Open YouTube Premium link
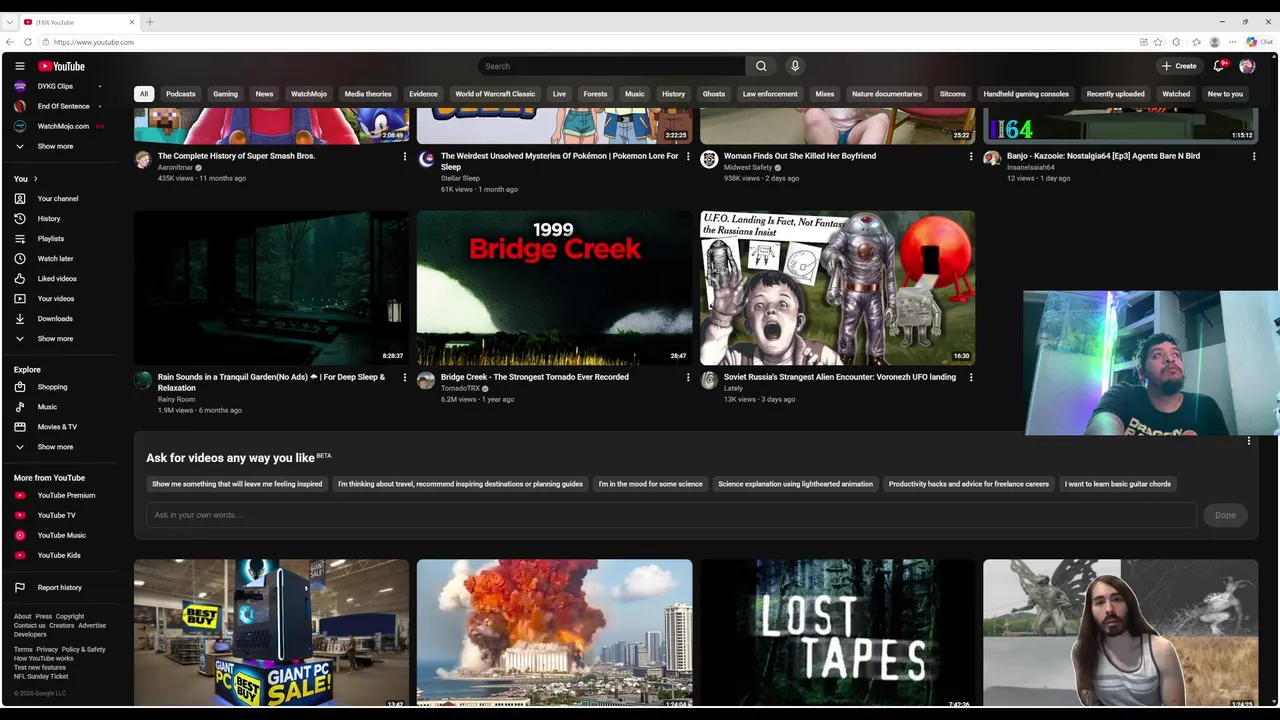This screenshot has width=1280, height=720. (x=66, y=495)
